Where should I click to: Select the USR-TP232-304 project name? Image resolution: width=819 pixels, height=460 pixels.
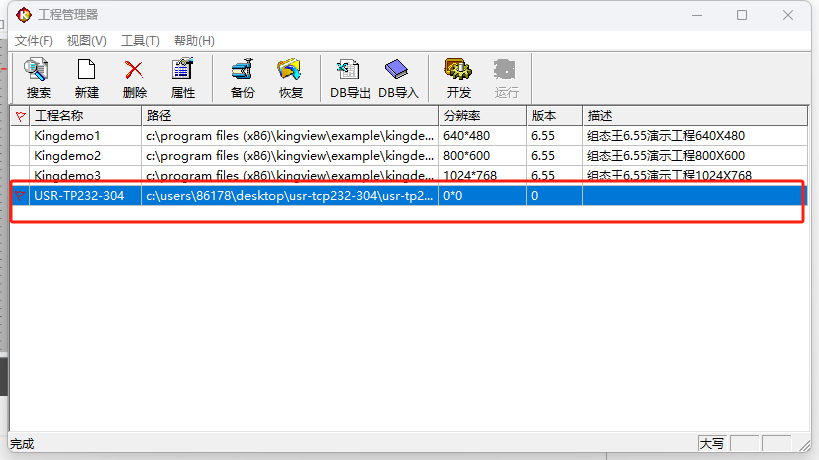(x=79, y=196)
